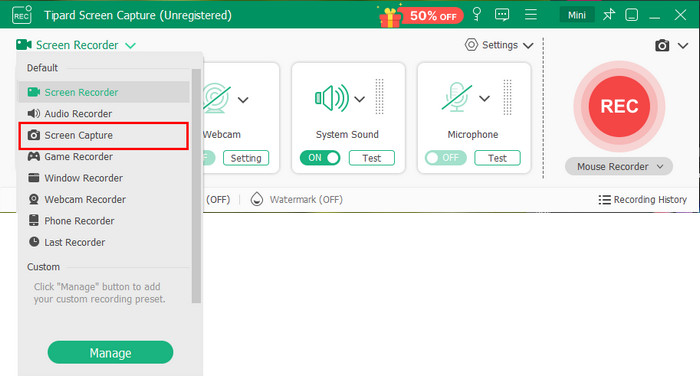700x376 pixels.
Task: Click the Watermark droplet icon
Action: pos(257,199)
